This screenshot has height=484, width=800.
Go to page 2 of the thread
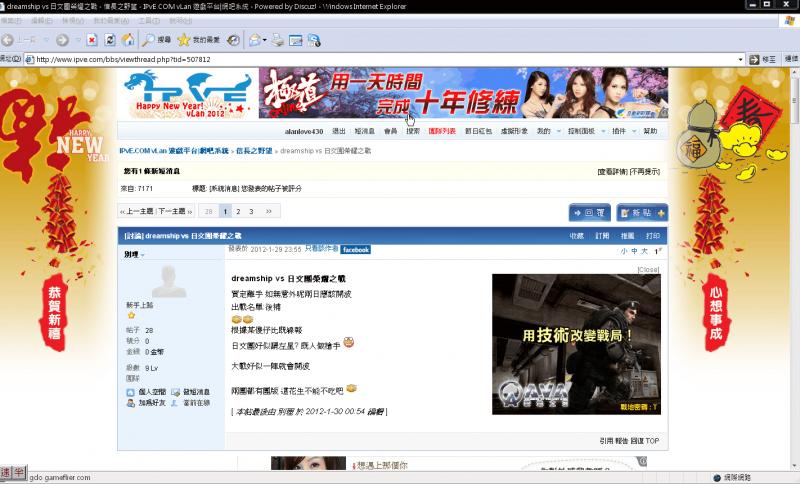pos(238,211)
